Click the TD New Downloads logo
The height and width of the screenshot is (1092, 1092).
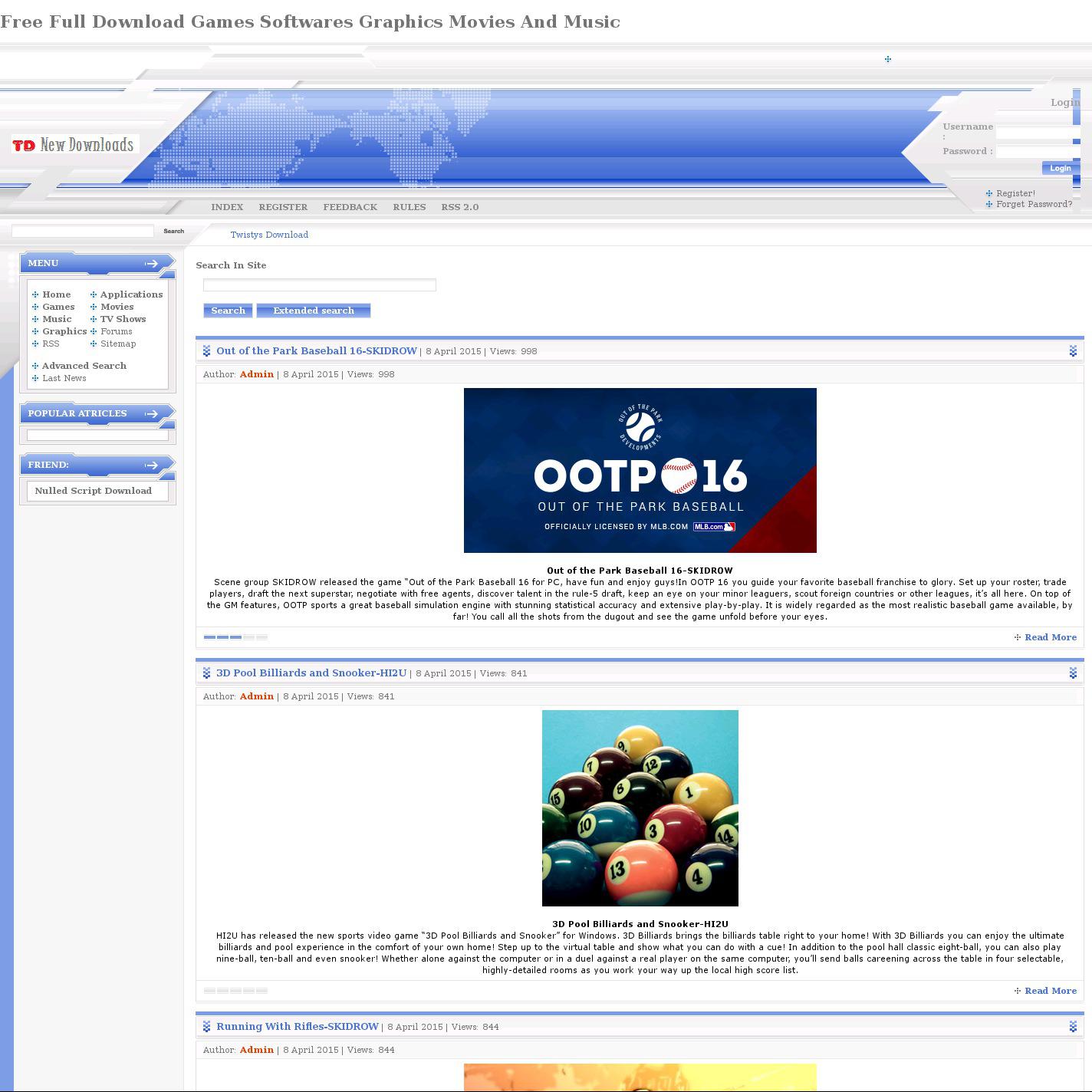click(x=74, y=145)
